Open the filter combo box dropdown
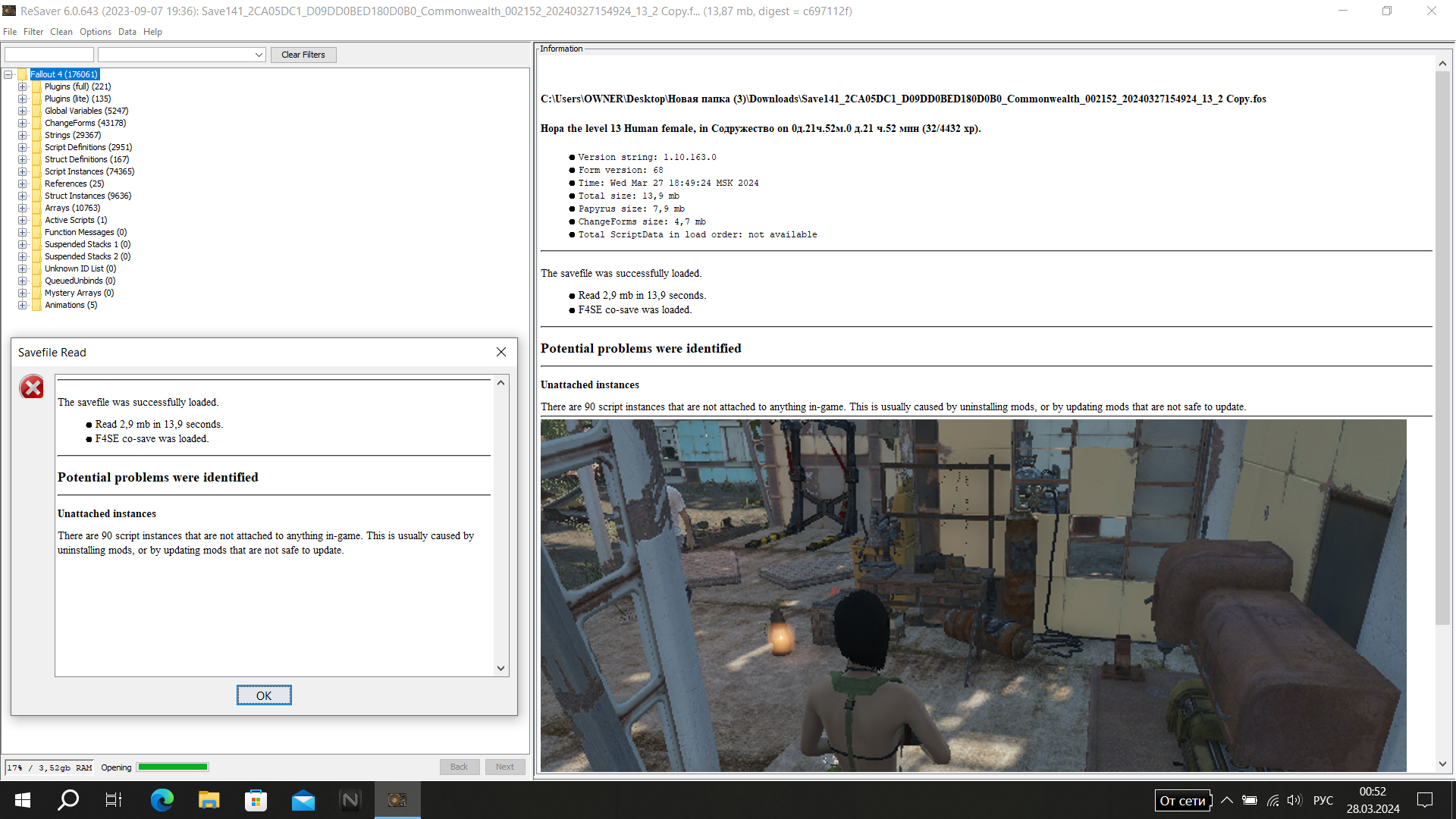 [259, 55]
